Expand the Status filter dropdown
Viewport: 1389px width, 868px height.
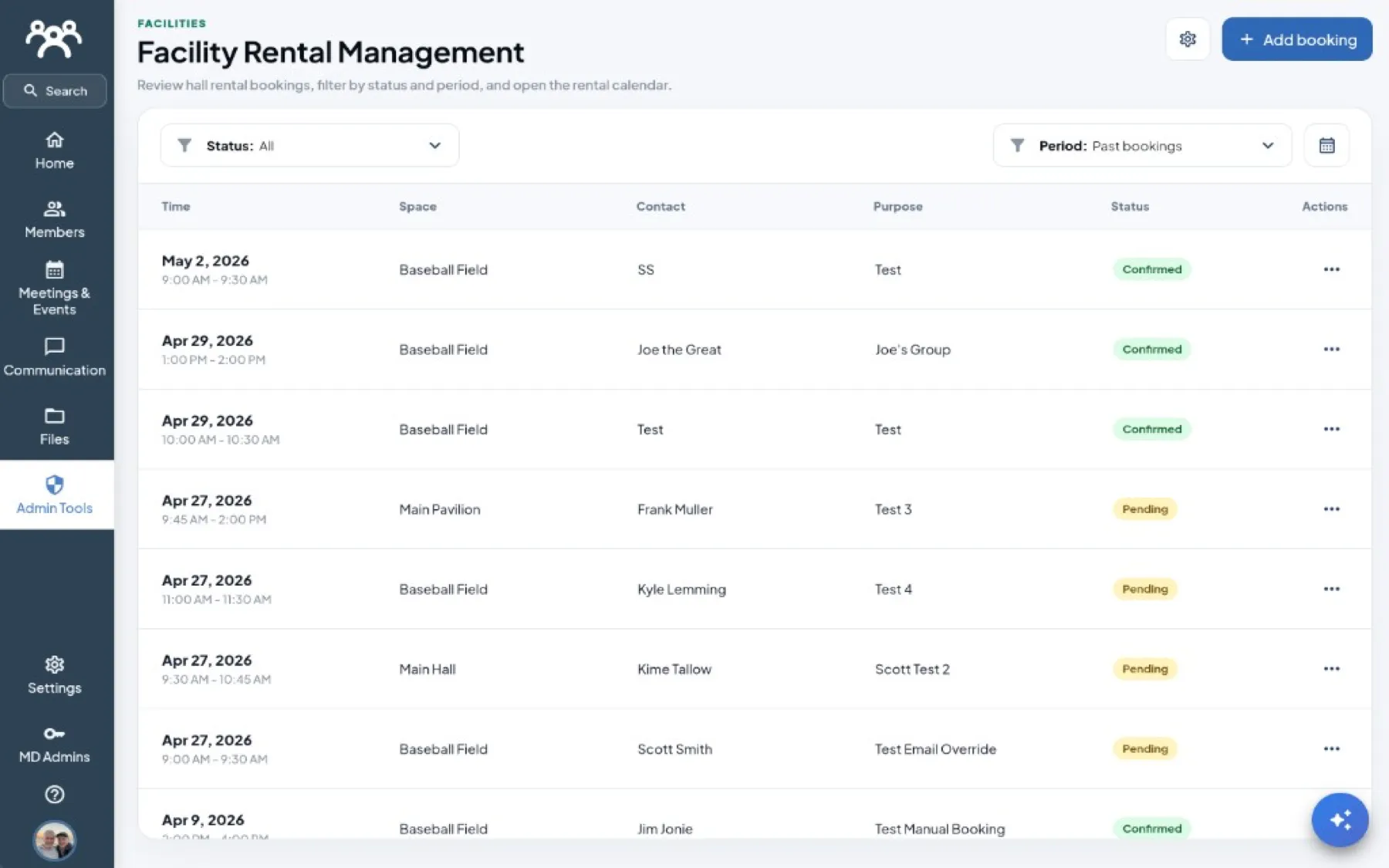tap(309, 145)
